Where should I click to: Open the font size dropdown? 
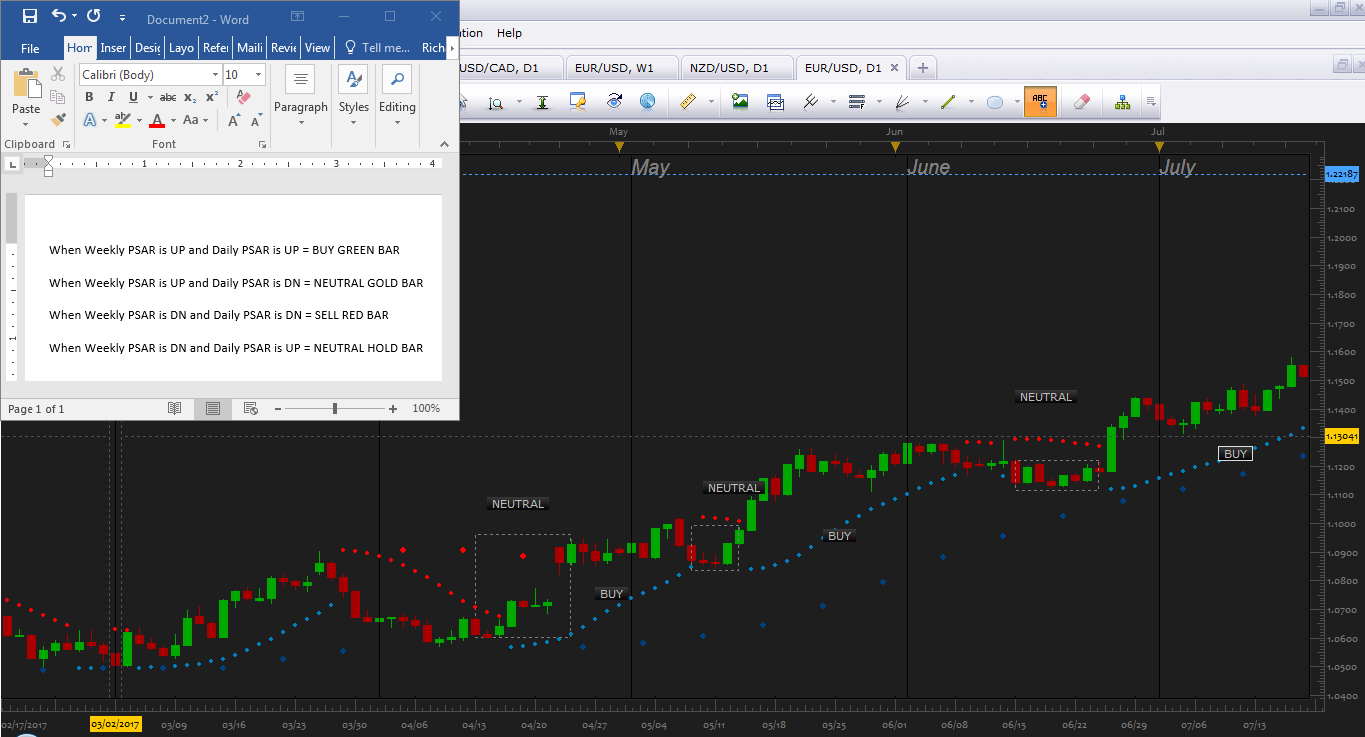point(259,75)
